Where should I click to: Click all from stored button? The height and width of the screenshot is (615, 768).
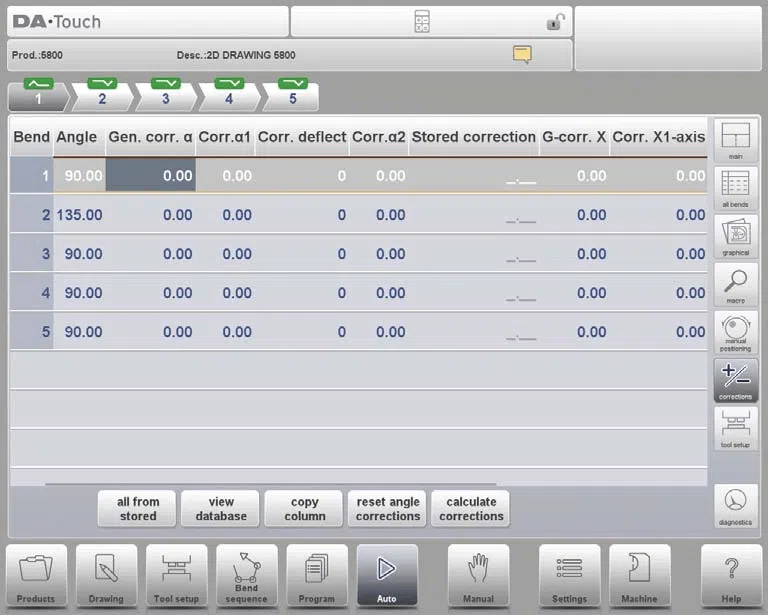pos(138,509)
